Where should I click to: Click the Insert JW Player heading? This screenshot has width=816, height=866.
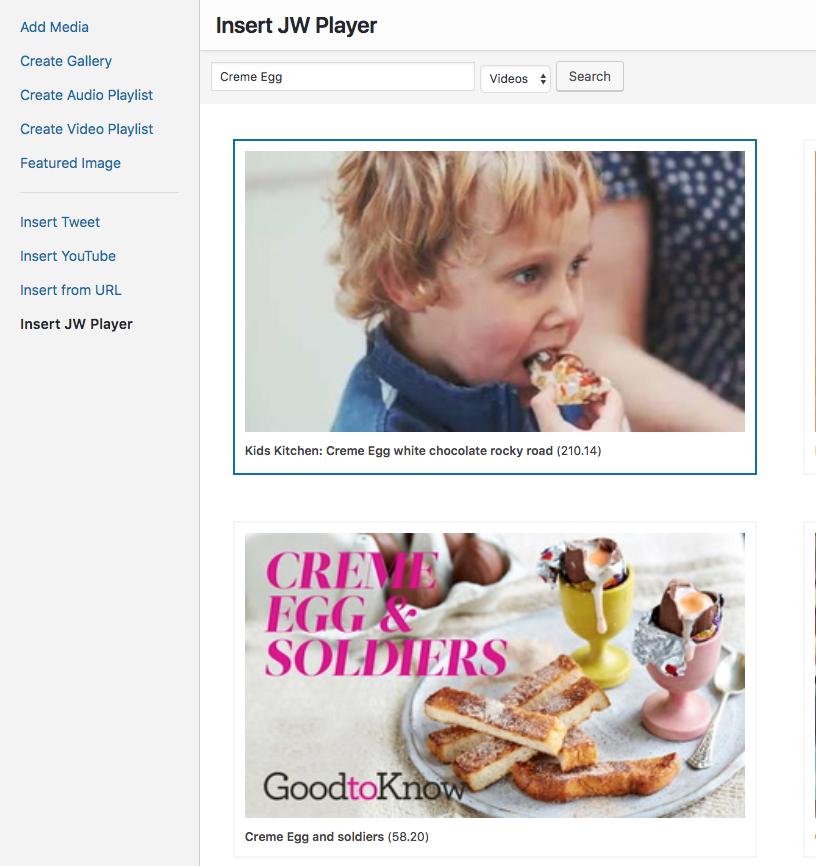[296, 25]
